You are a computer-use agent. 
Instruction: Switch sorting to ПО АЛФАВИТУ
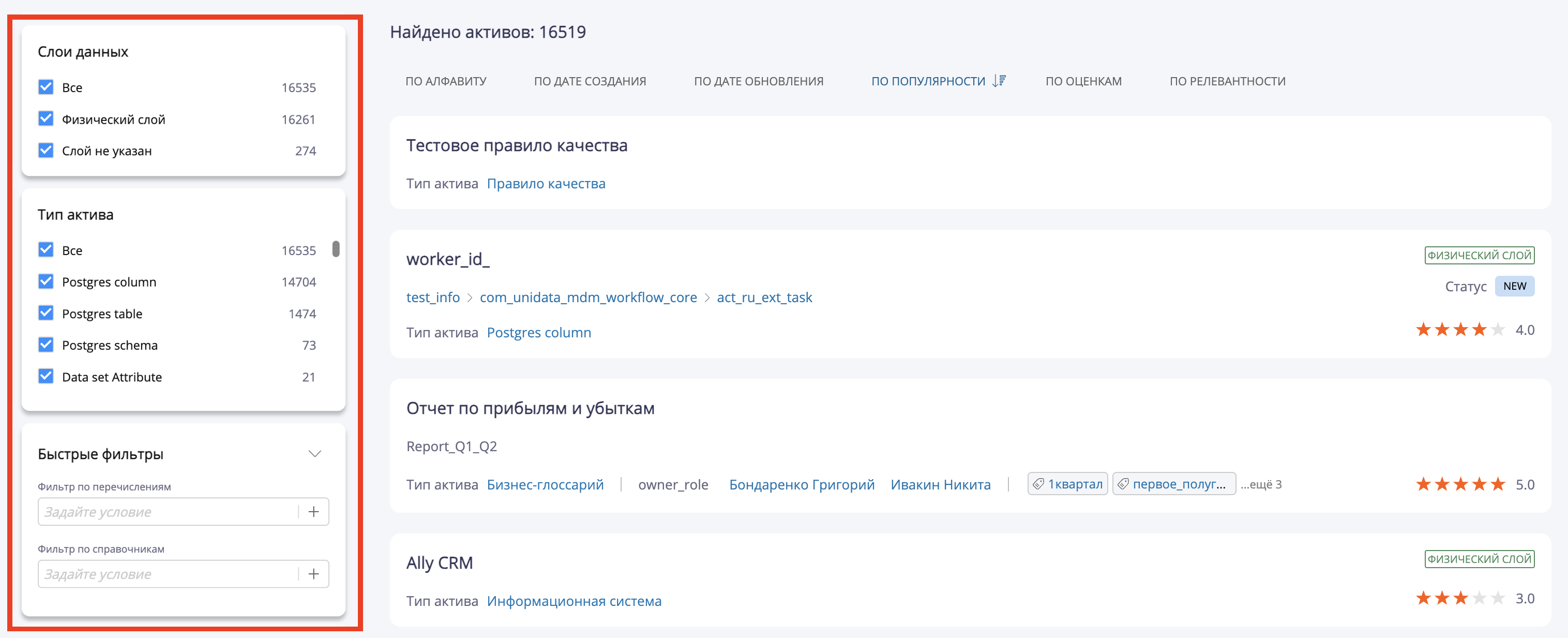446,80
